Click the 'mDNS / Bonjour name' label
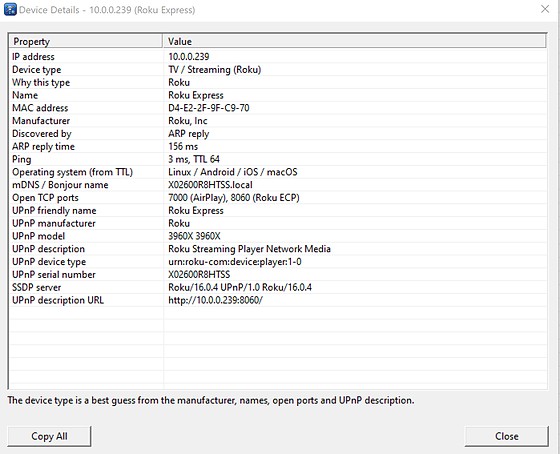560x454 pixels. (60, 185)
